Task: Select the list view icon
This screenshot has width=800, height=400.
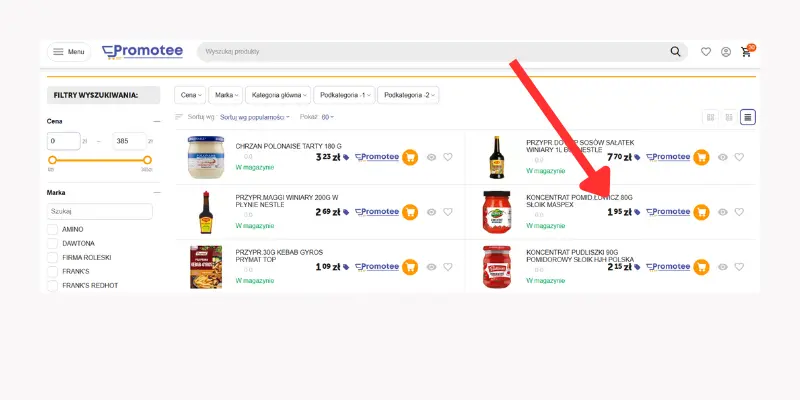Action: click(x=748, y=117)
